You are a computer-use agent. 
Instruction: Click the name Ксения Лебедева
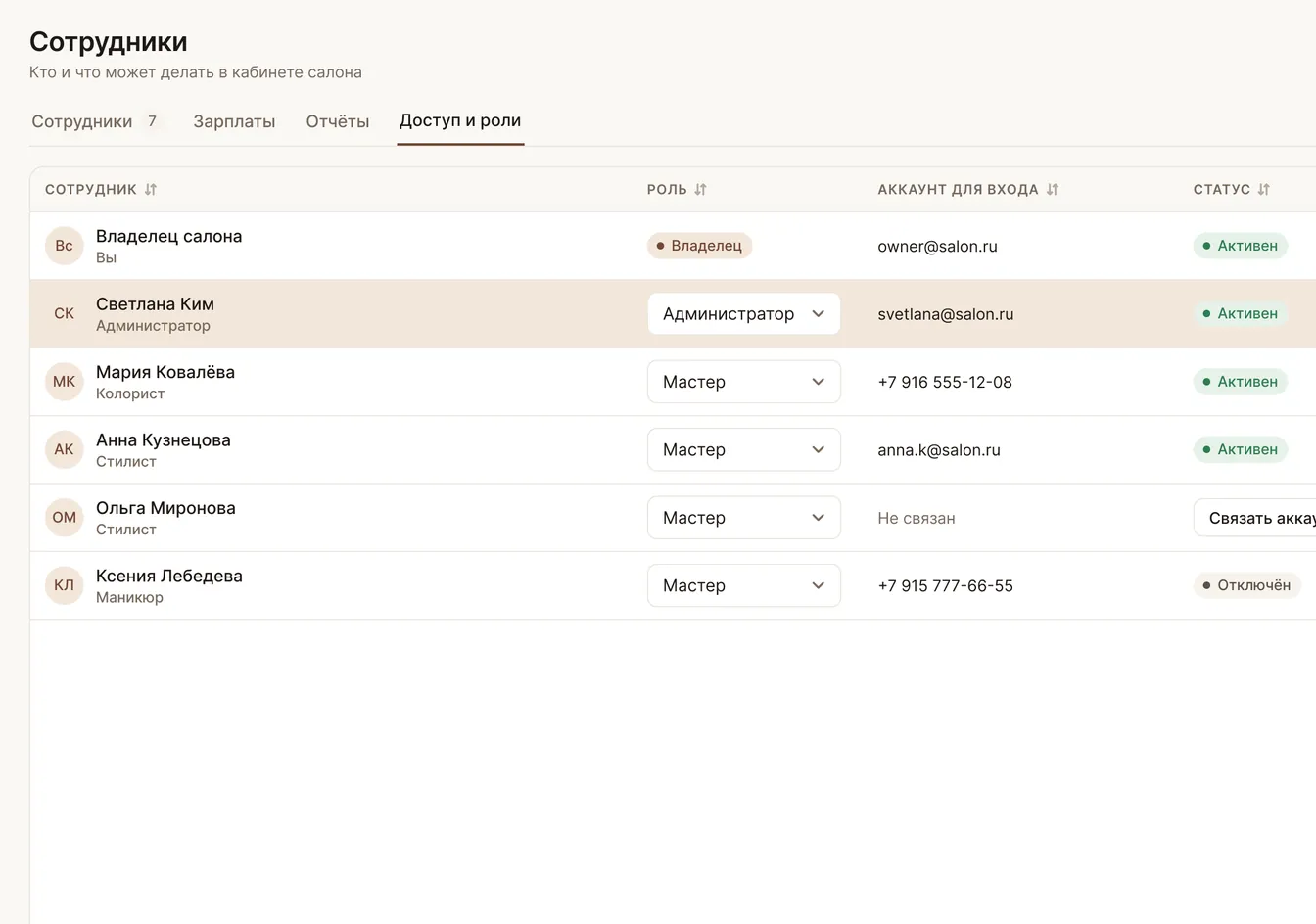(x=169, y=576)
